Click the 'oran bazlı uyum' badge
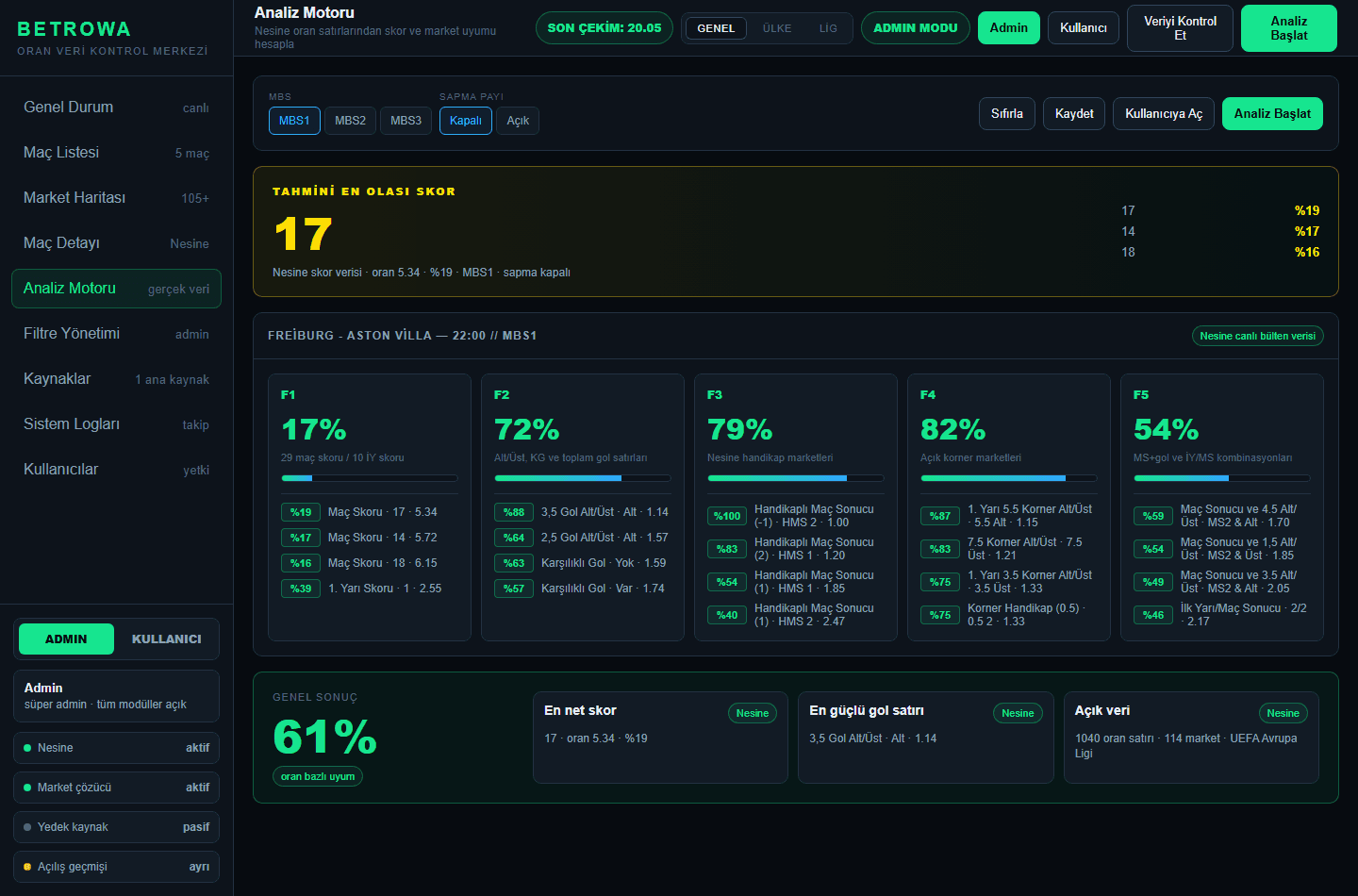Viewport: 1358px width, 896px height. [318, 776]
